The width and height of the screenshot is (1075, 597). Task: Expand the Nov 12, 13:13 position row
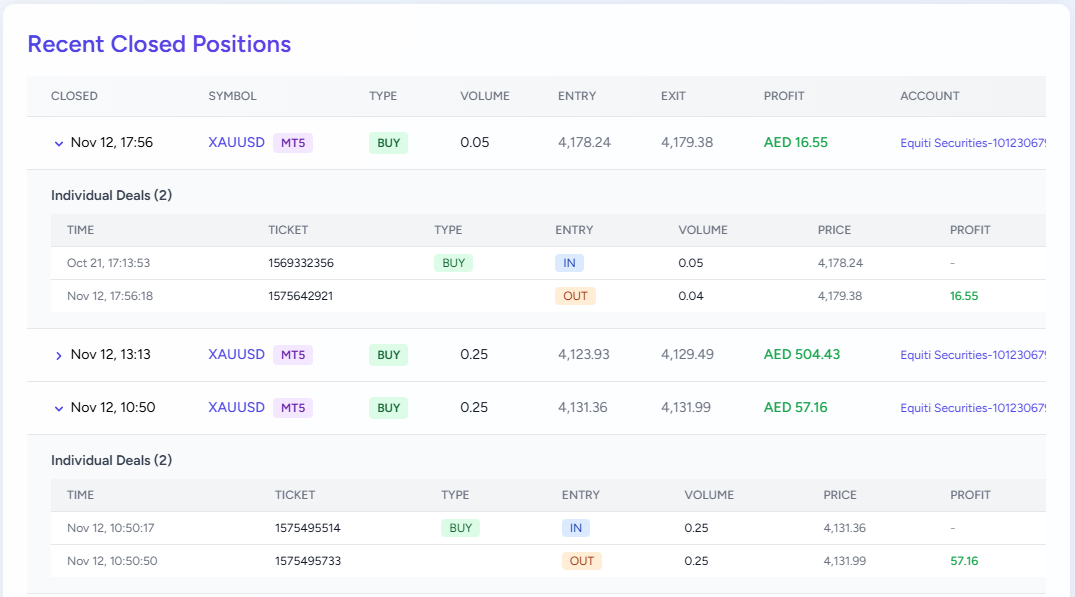[59, 354]
